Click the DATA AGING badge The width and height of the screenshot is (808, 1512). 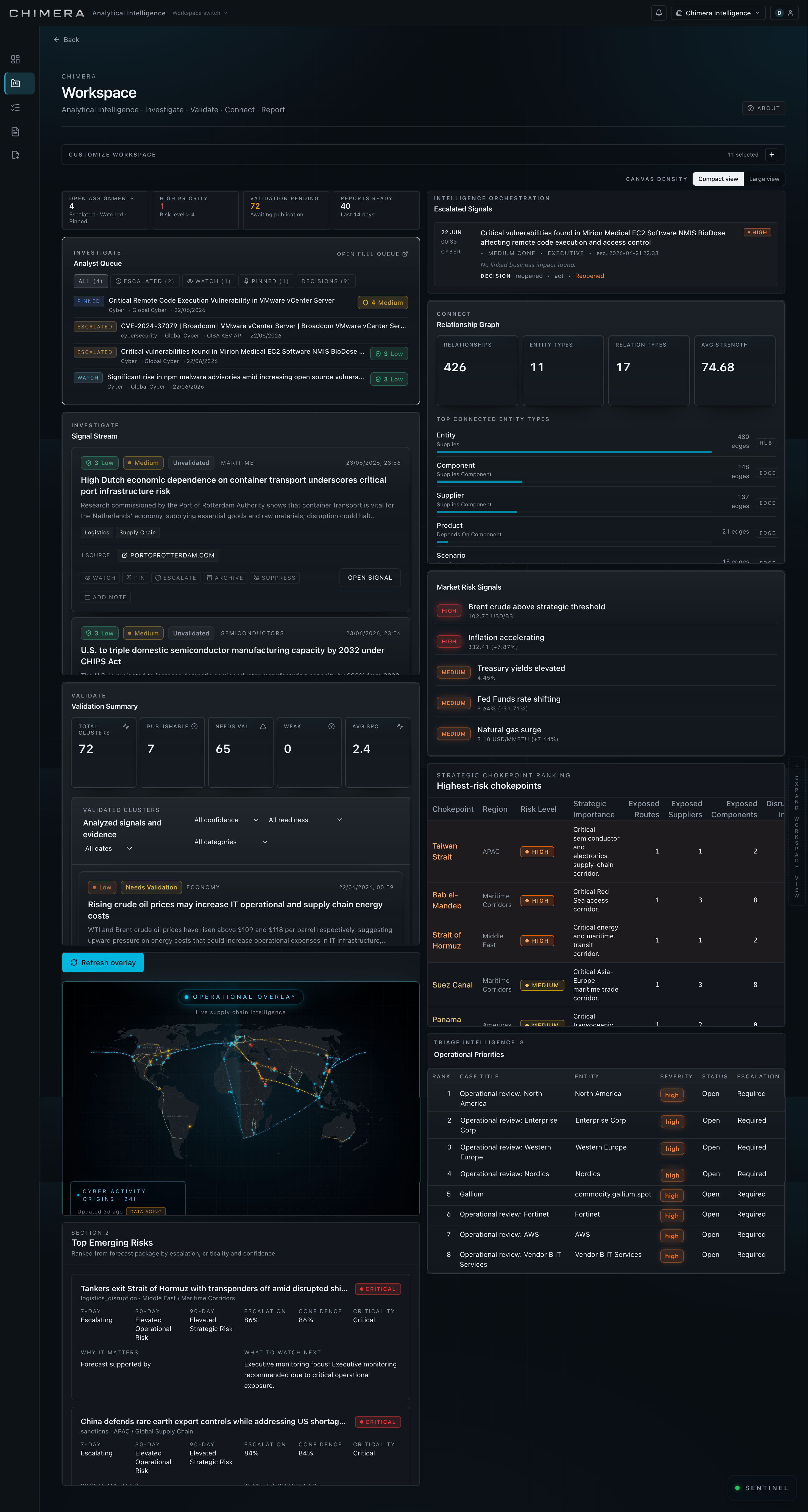pos(146,1212)
